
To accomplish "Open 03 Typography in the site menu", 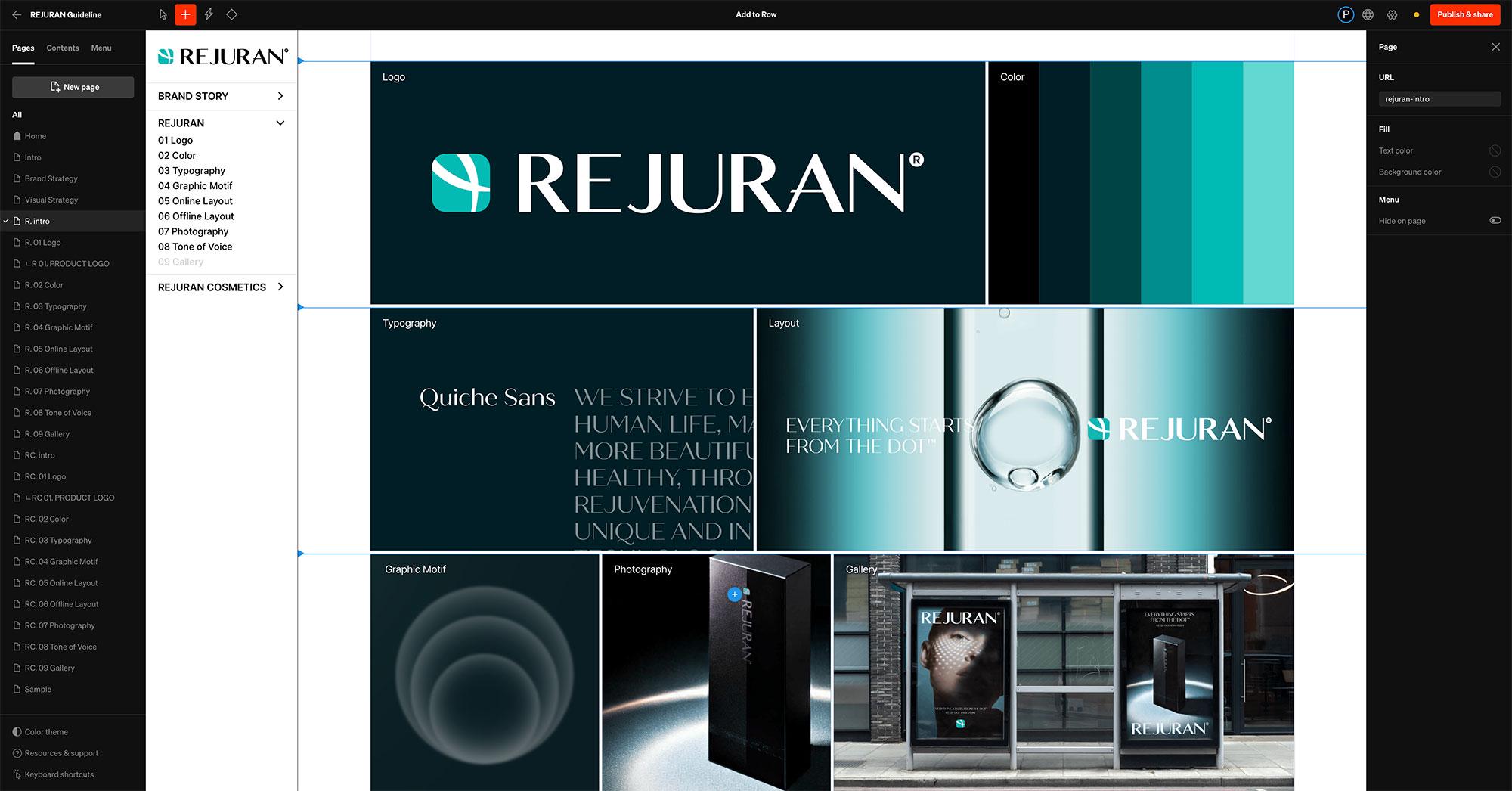I will (x=191, y=171).
